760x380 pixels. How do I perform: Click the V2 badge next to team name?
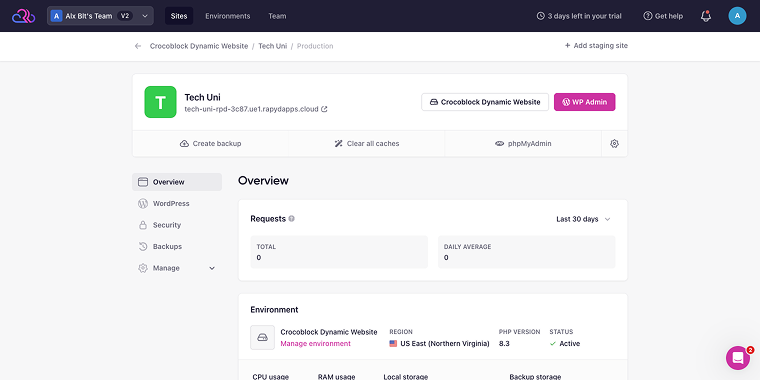pyautogui.click(x=125, y=16)
